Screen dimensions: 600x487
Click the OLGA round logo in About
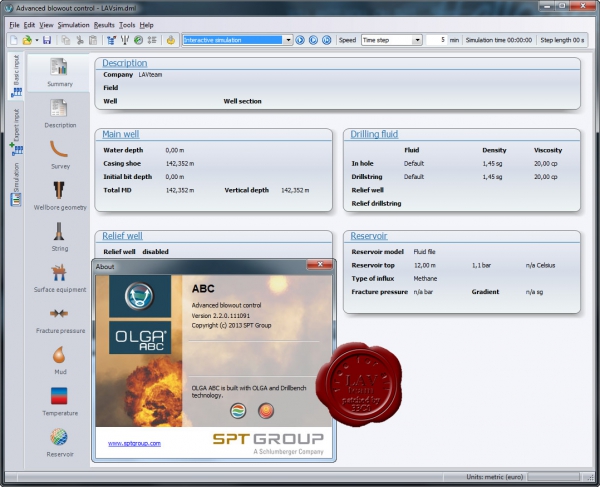[238, 411]
